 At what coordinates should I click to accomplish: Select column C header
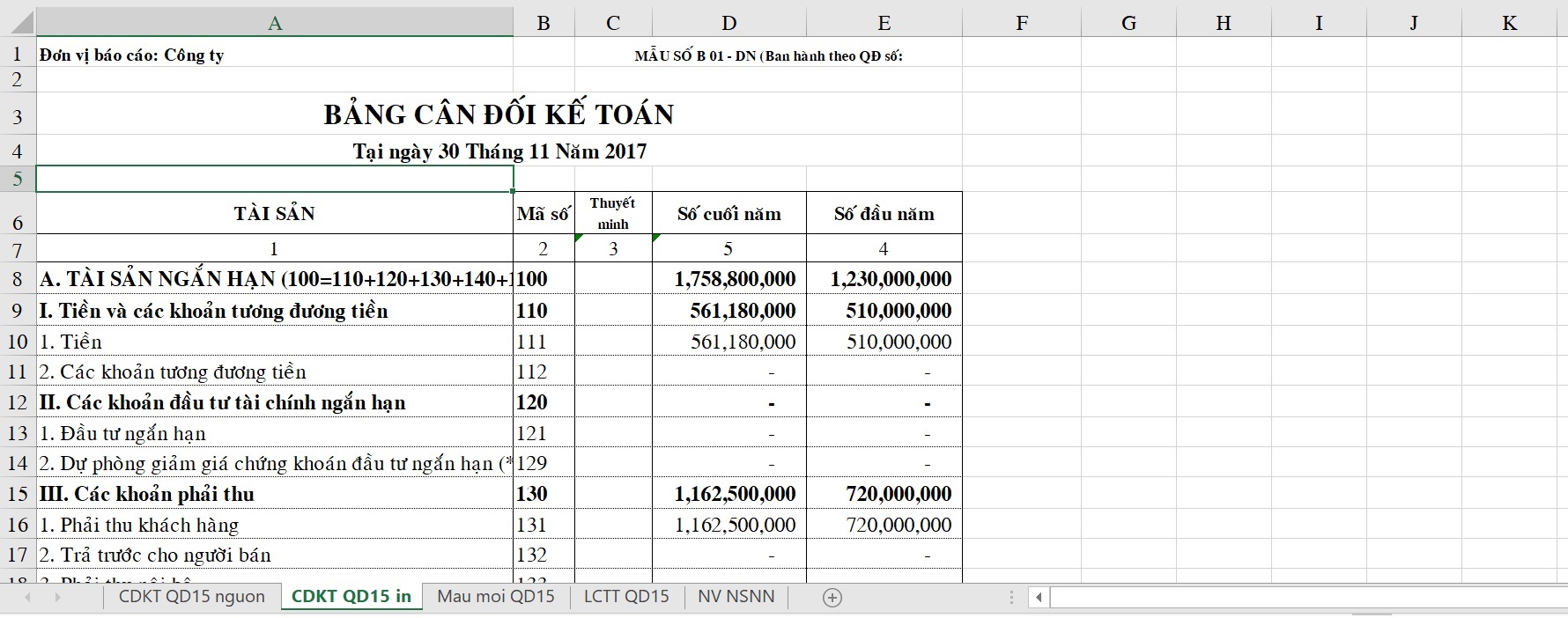coord(613,23)
